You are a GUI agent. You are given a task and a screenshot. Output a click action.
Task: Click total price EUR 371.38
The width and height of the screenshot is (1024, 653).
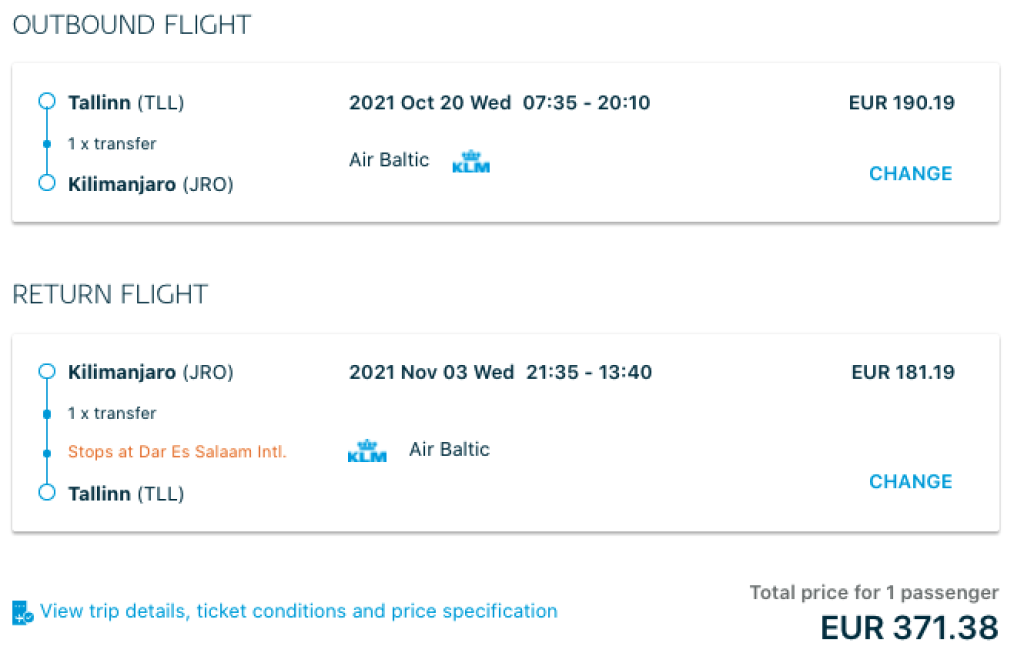(x=908, y=627)
